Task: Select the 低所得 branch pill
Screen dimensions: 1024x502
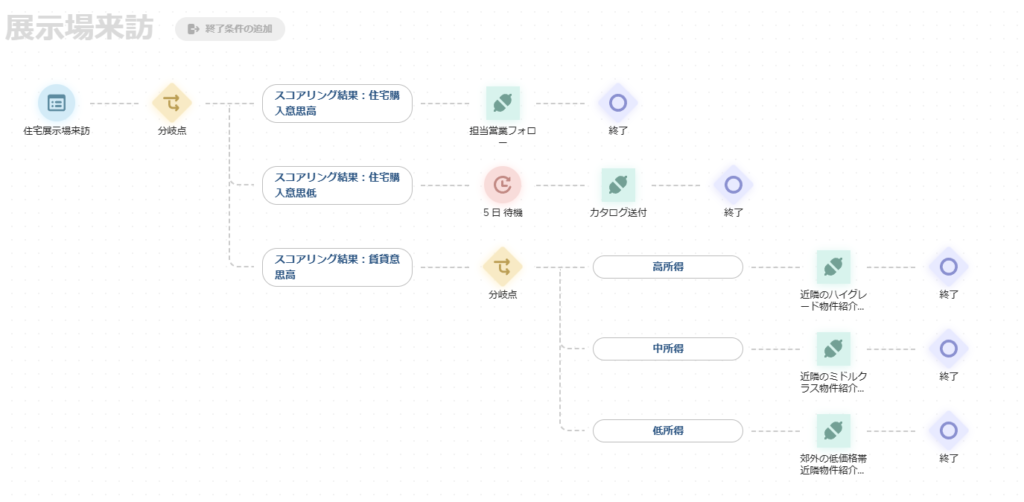Action: coord(667,431)
